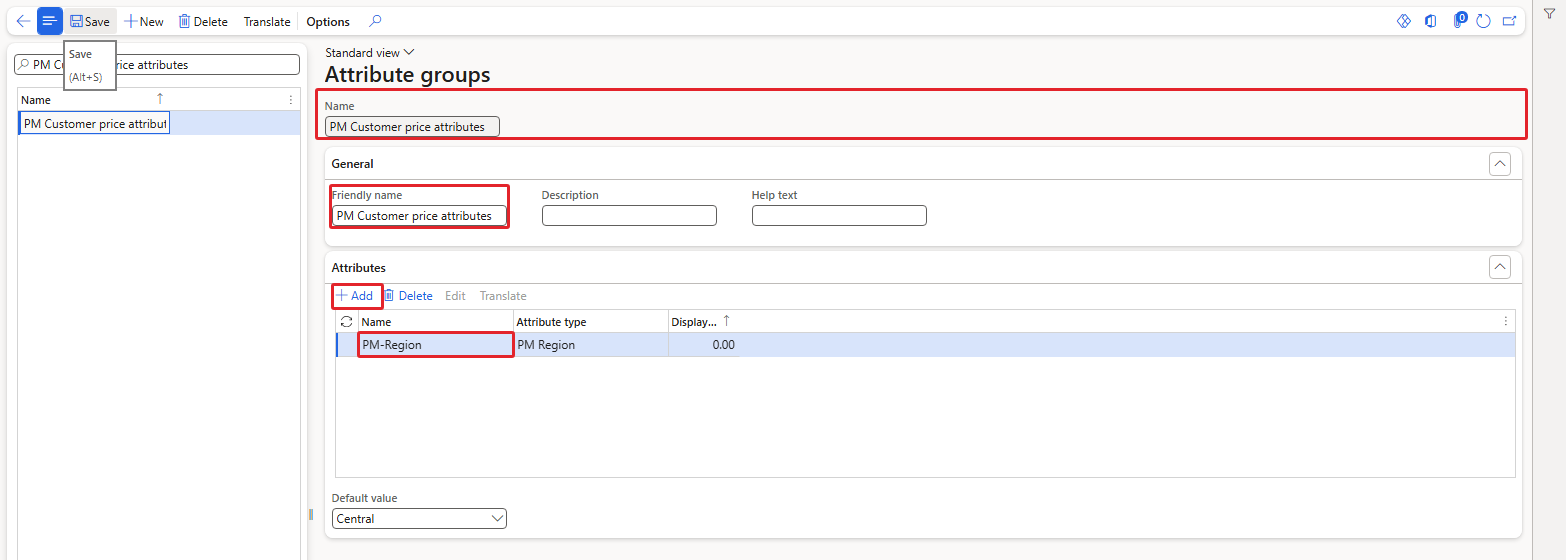Screen dimensions: 1566x560
Task: Open the Power Apps diamond icon
Action: tap(1404, 21)
